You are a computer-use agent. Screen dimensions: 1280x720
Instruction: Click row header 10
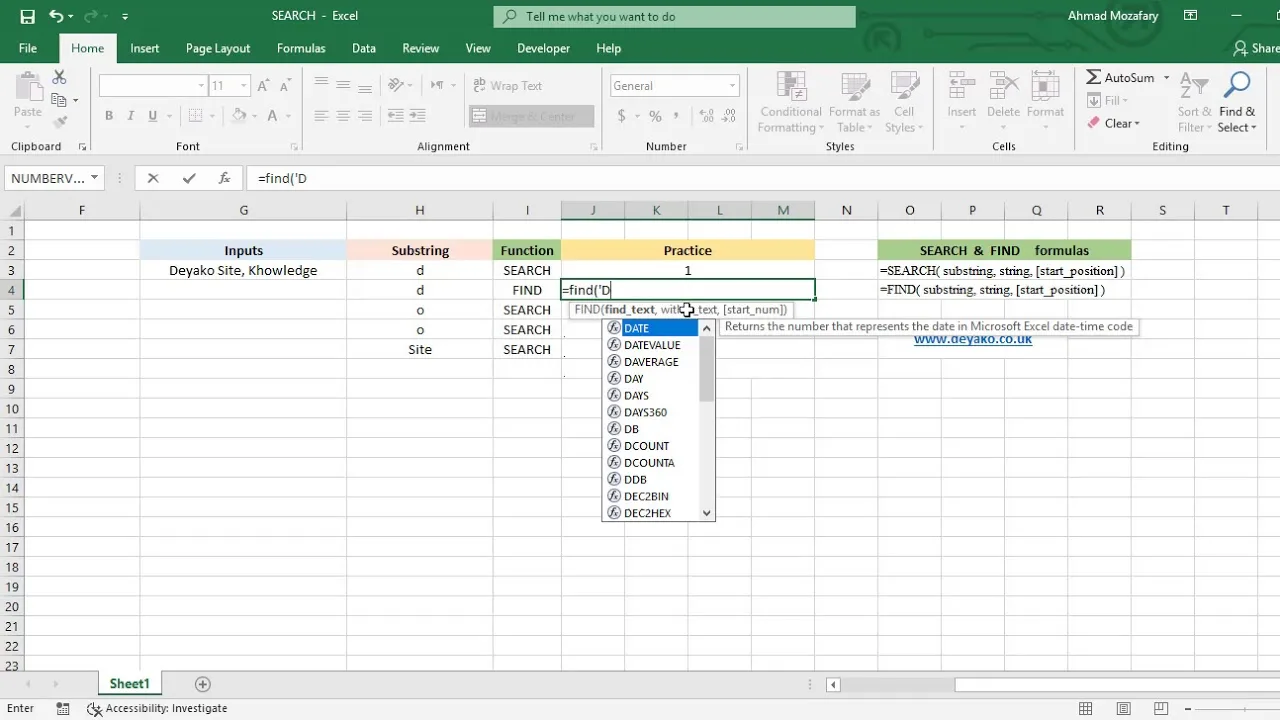tap(12, 409)
